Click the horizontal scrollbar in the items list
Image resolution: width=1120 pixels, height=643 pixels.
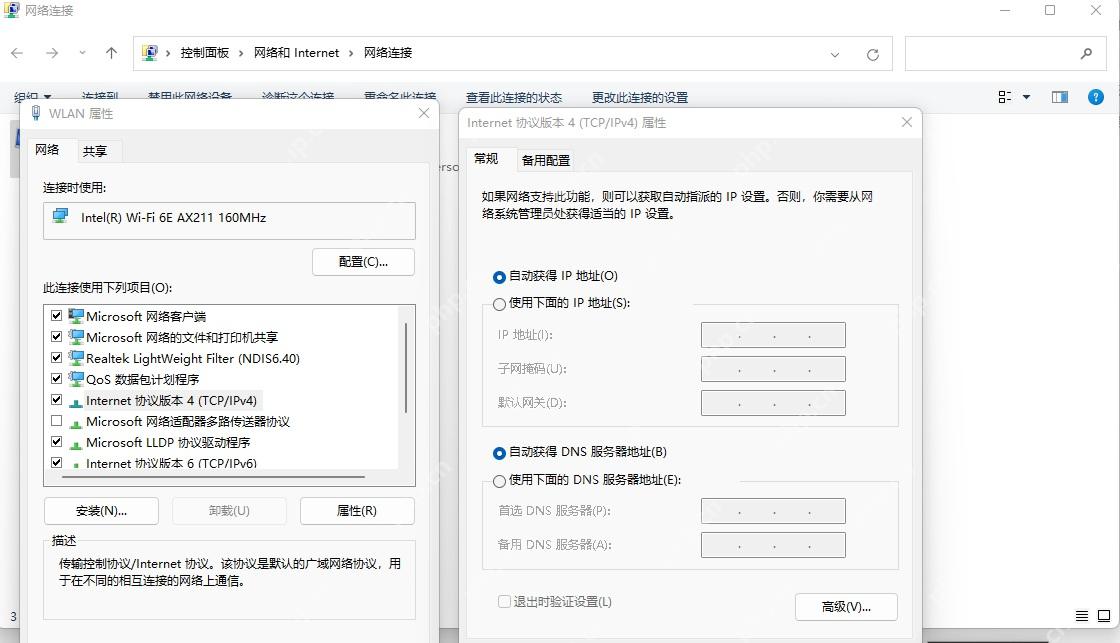click(214, 477)
